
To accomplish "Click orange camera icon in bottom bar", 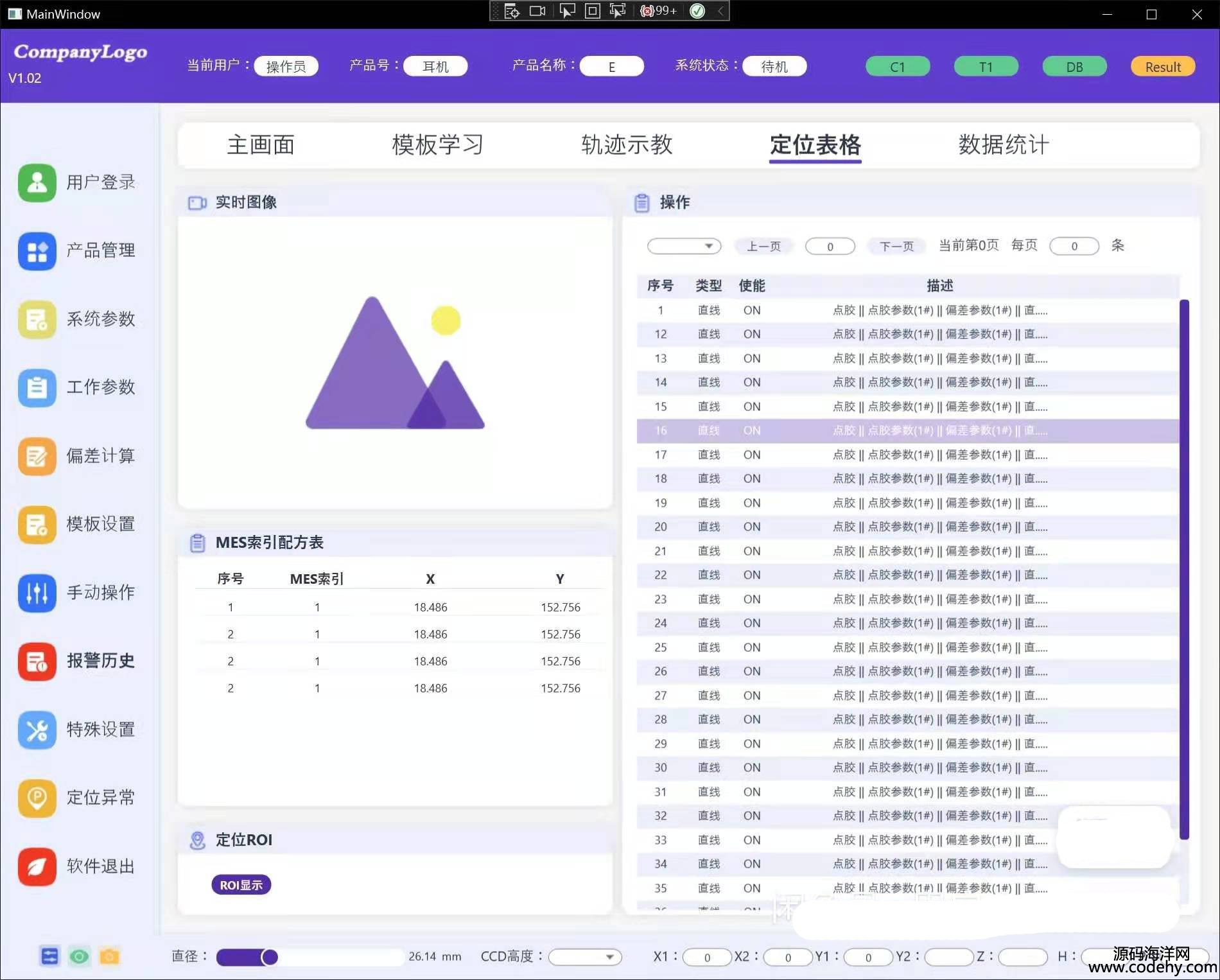I will [x=110, y=956].
